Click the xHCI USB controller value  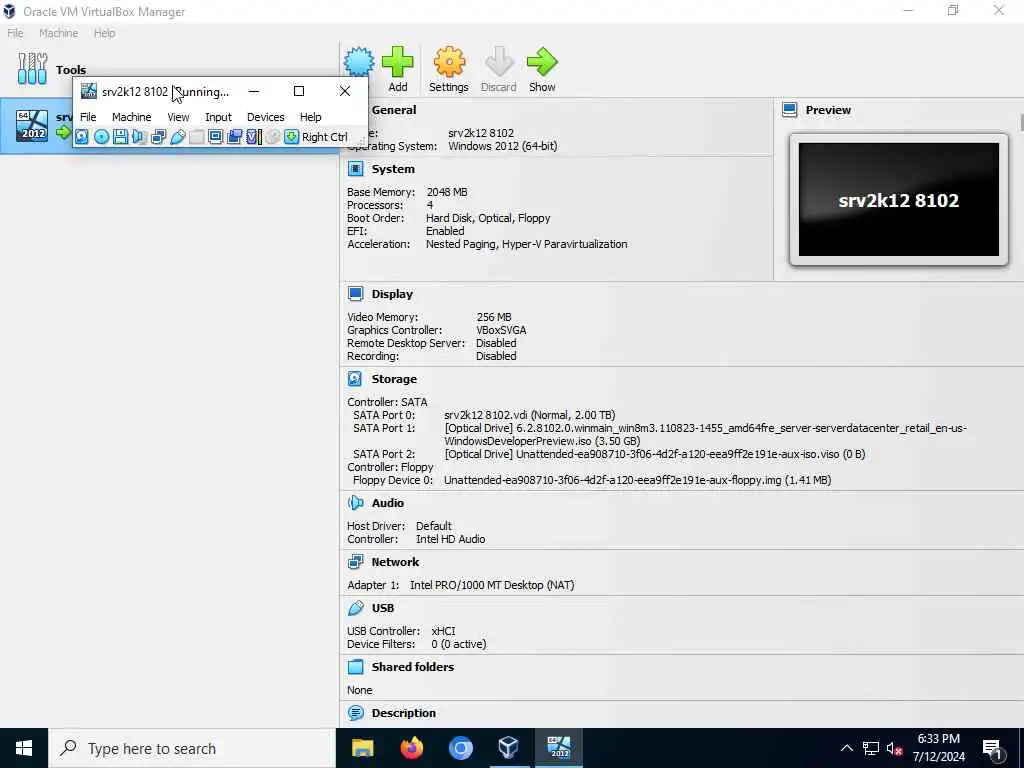click(443, 631)
